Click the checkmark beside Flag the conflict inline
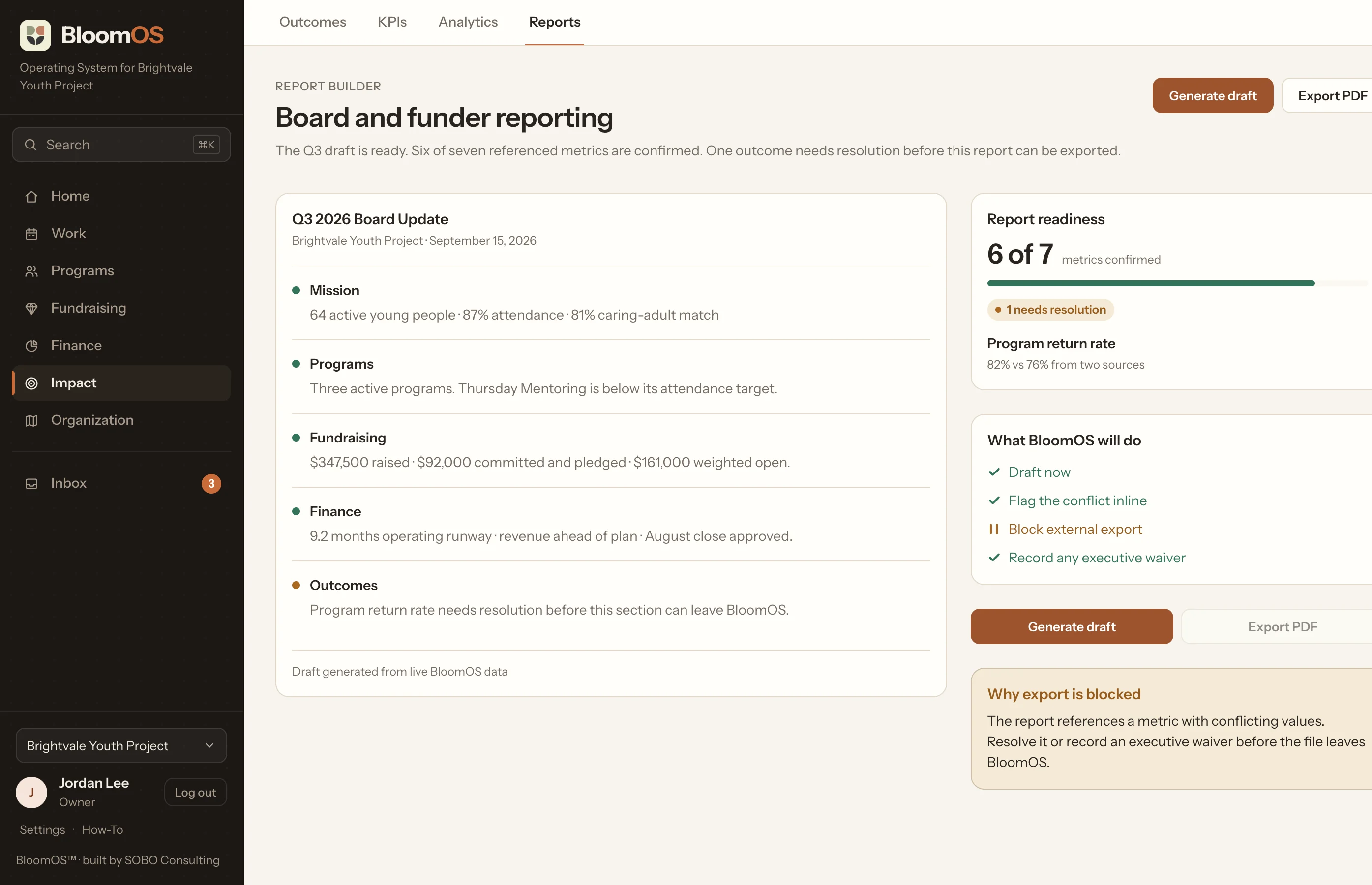The image size is (1372, 885). pos(994,501)
